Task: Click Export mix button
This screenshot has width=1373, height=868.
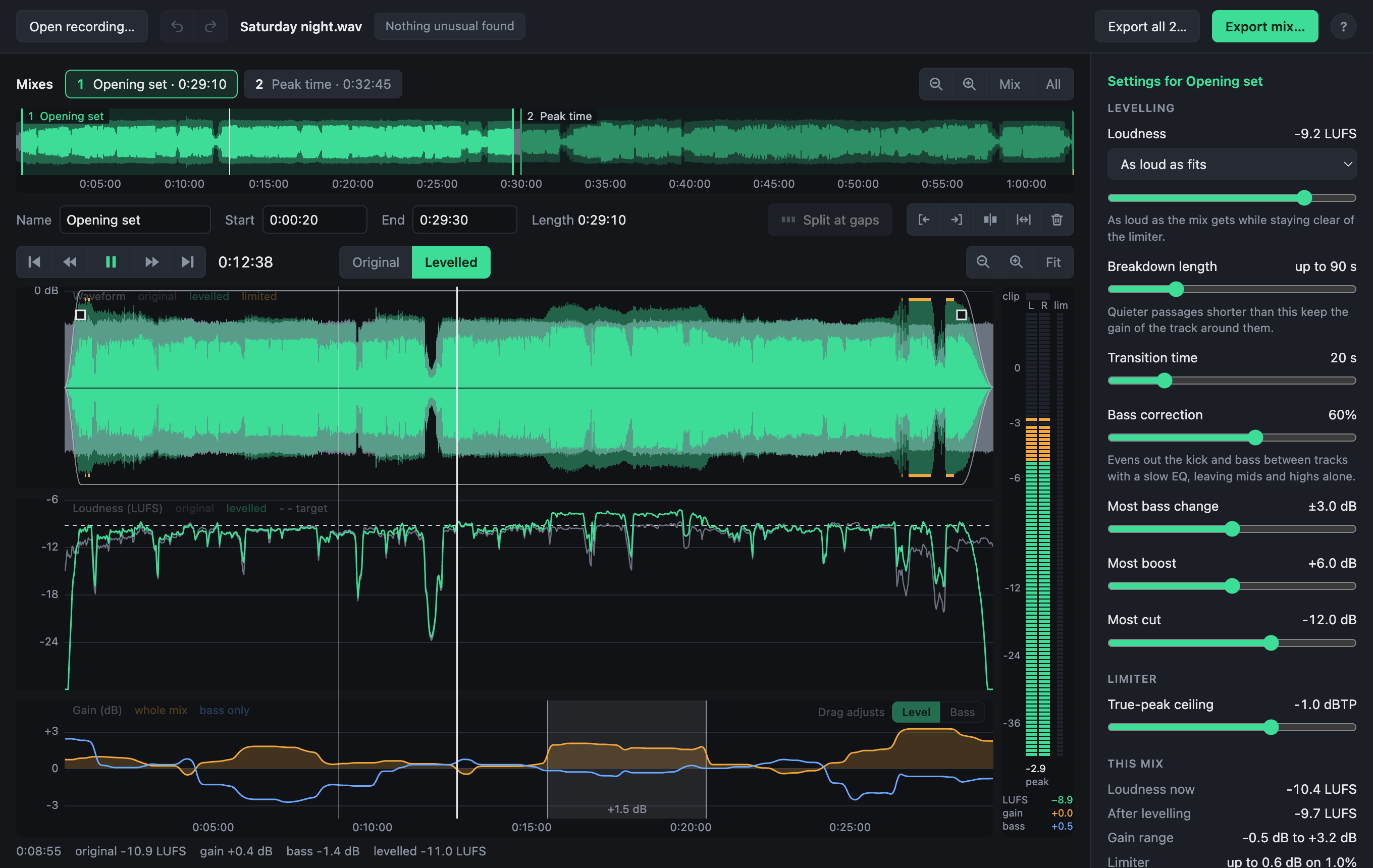Action: coord(1264,26)
